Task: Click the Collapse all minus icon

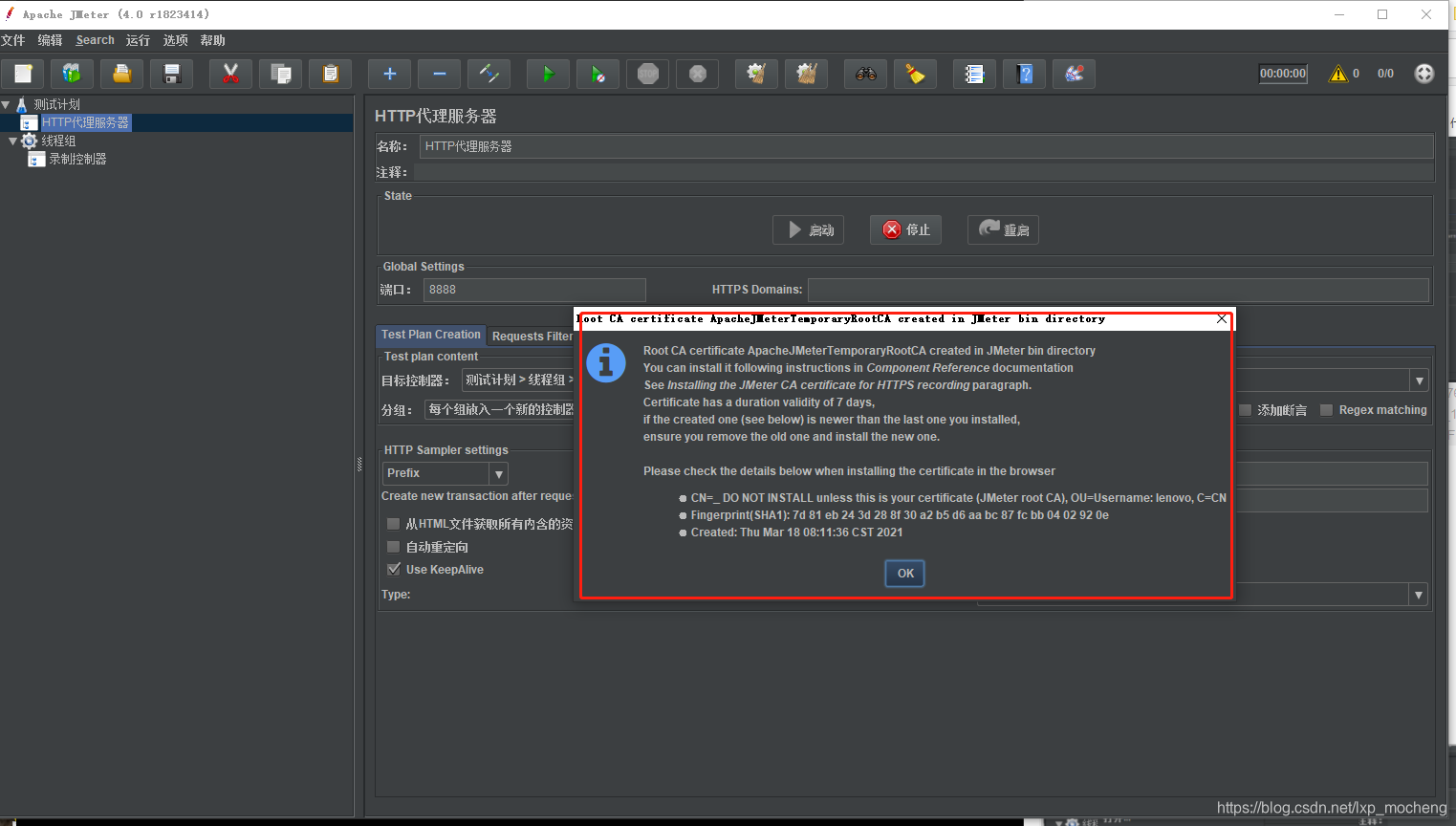Action: (x=439, y=74)
